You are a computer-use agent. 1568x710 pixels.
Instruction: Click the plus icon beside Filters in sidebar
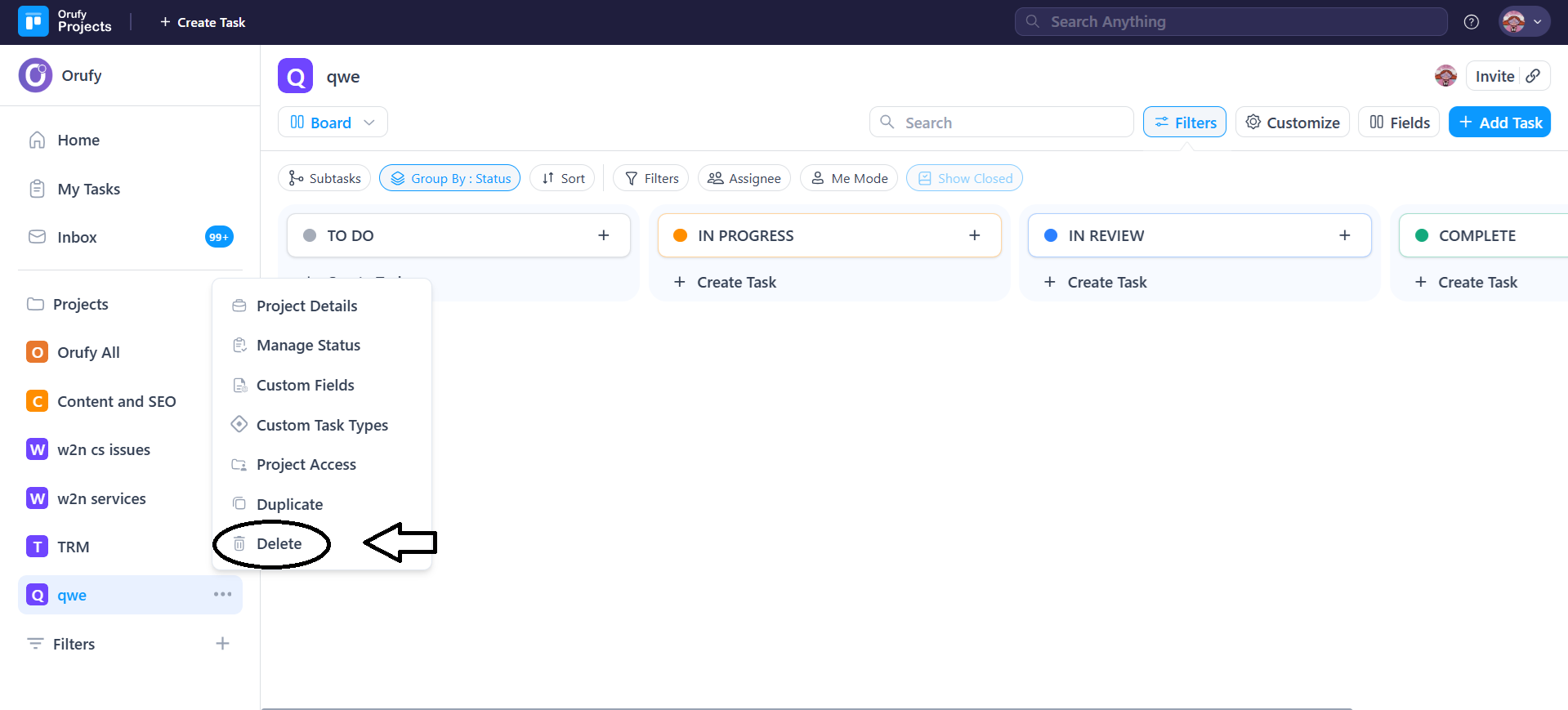[x=222, y=644]
